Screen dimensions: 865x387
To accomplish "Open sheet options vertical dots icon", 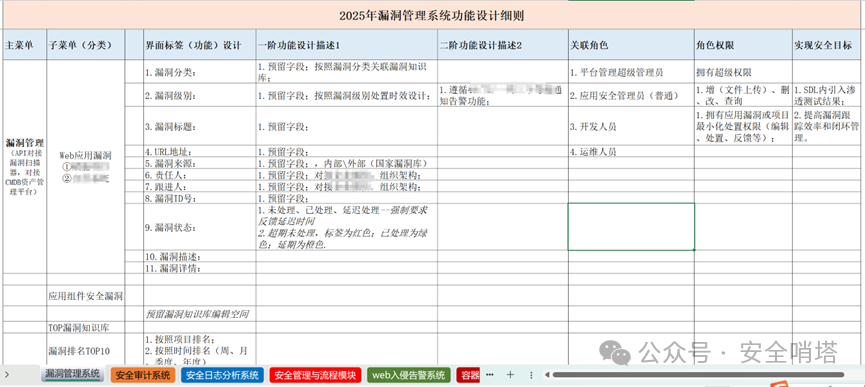I will 531,375.
